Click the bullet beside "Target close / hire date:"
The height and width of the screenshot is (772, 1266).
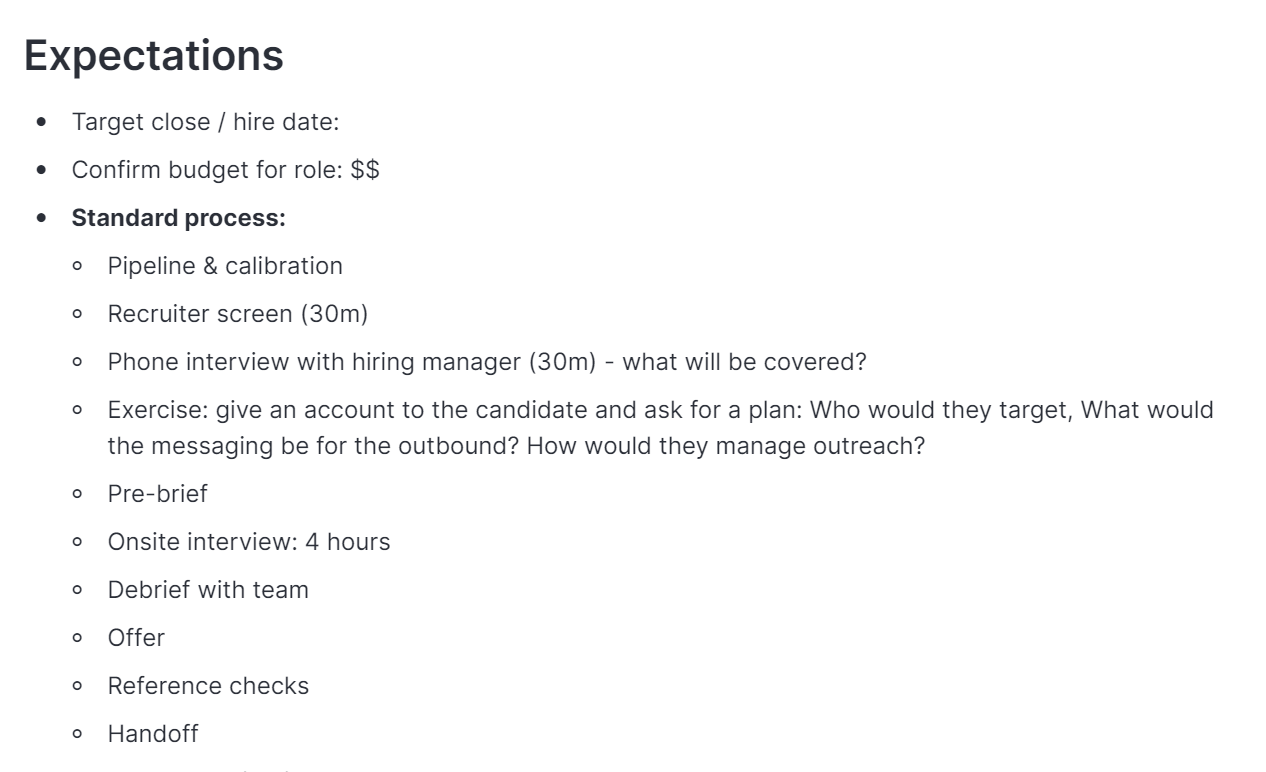tap(41, 122)
